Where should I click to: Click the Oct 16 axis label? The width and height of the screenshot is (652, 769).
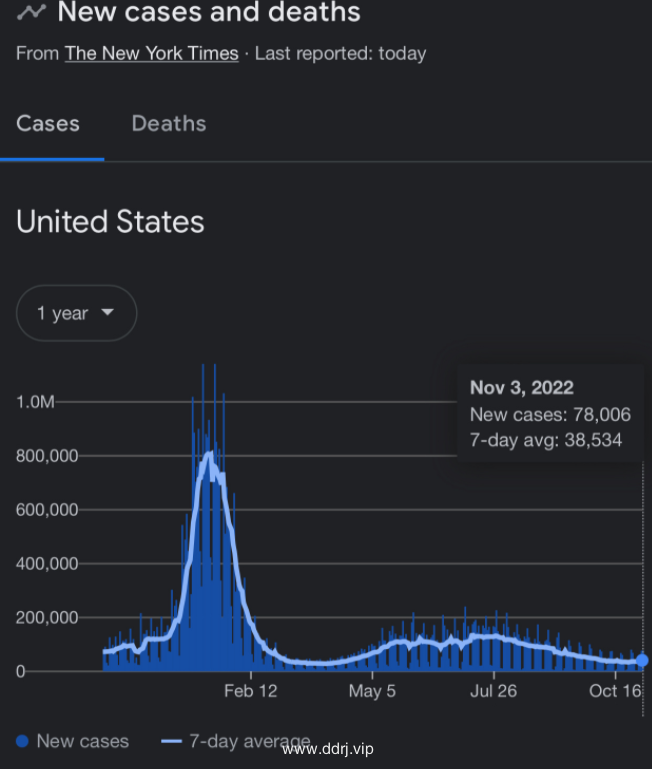(x=614, y=691)
